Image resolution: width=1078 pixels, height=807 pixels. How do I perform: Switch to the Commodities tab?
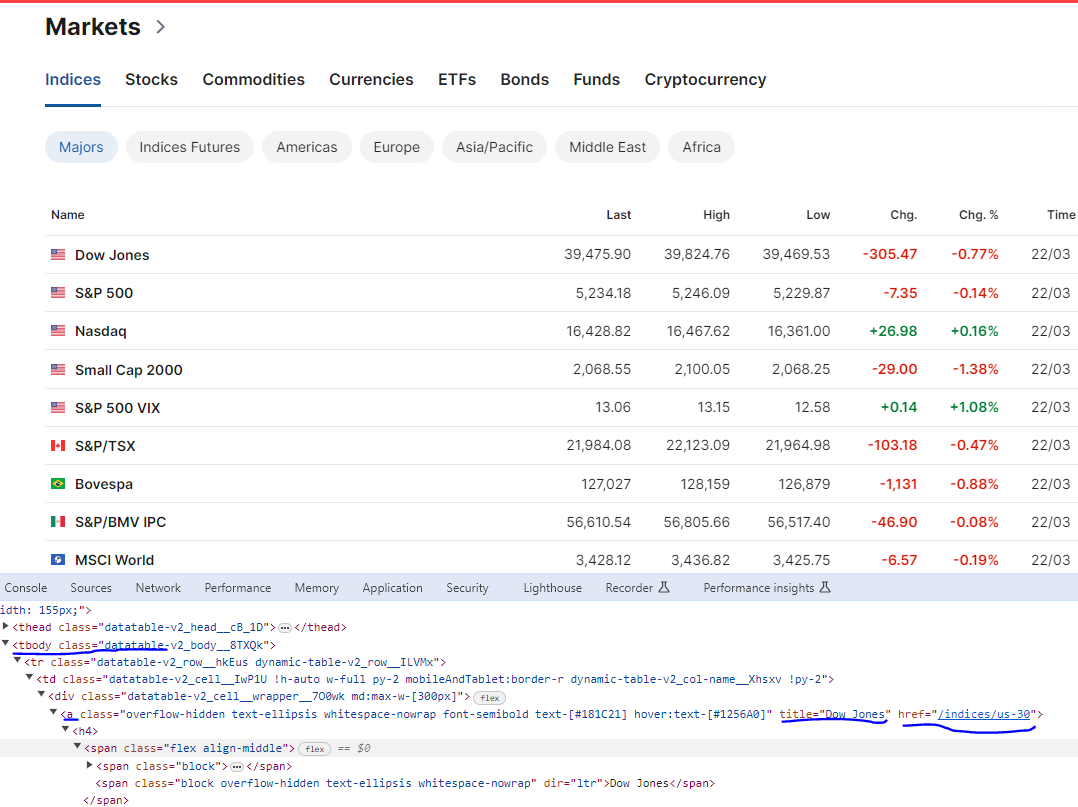tap(254, 80)
